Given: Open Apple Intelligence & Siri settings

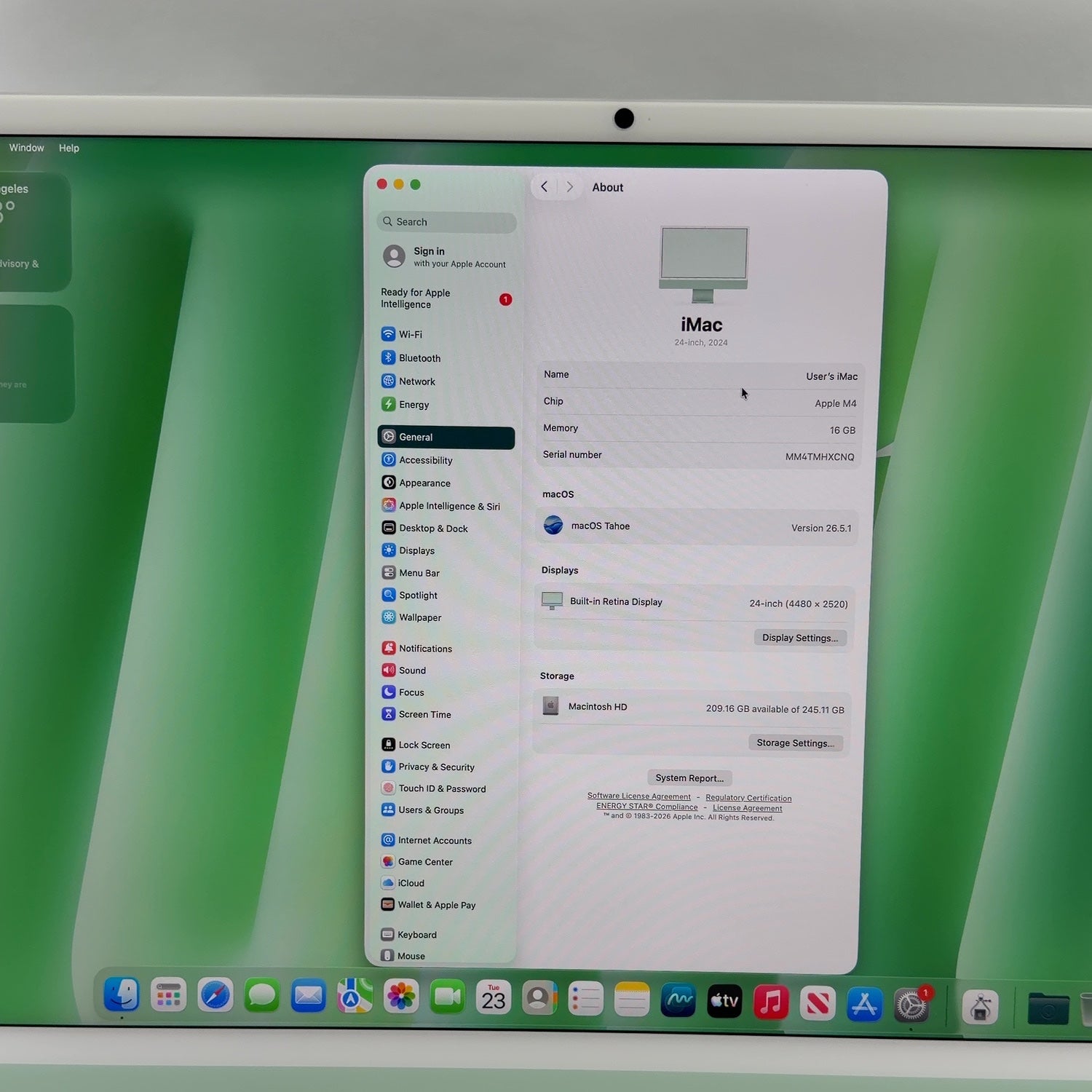Looking at the screenshot, I should click(441, 505).
